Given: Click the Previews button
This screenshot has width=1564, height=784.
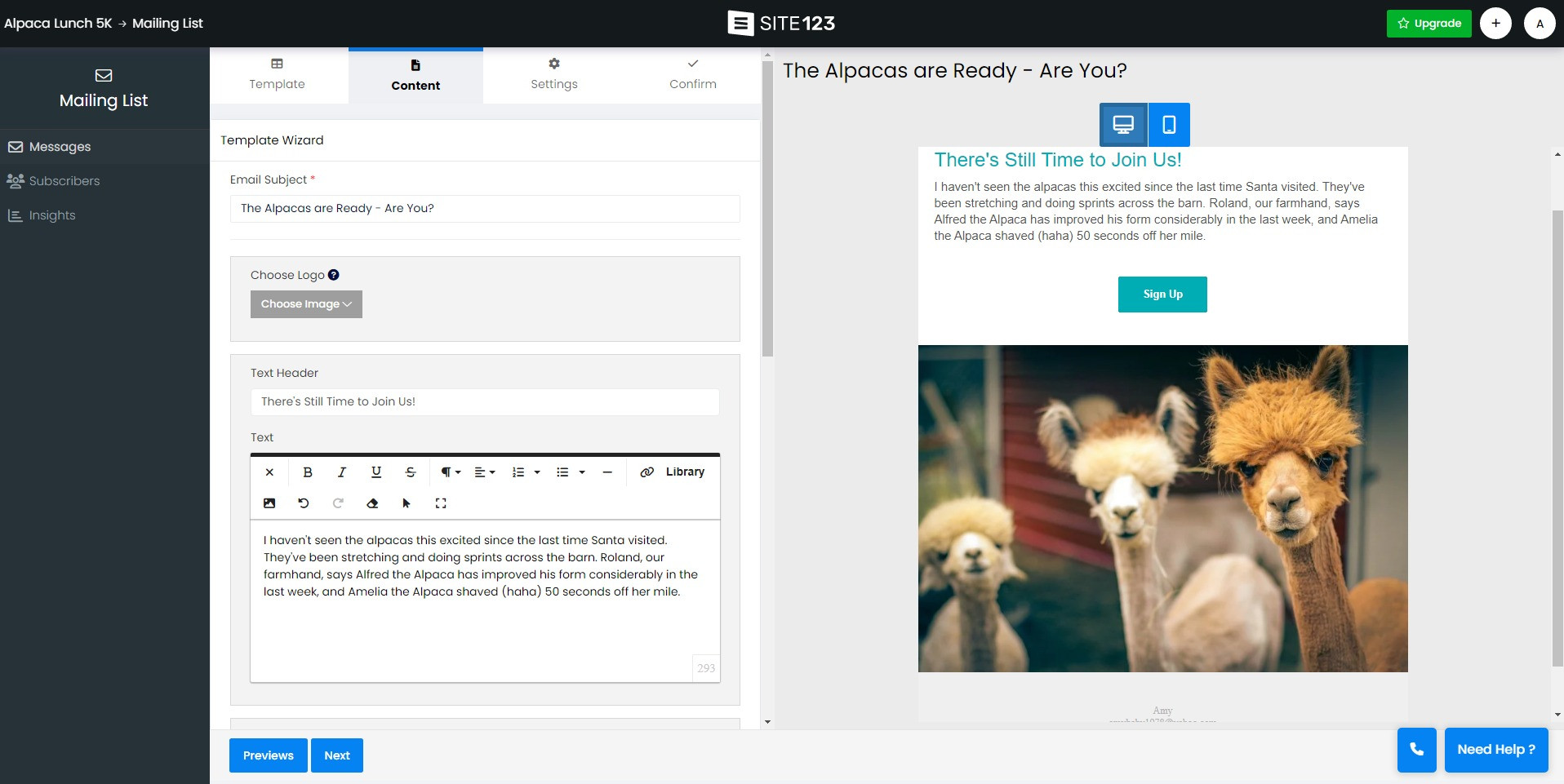Looking at the screenshot, I should 268,755.
